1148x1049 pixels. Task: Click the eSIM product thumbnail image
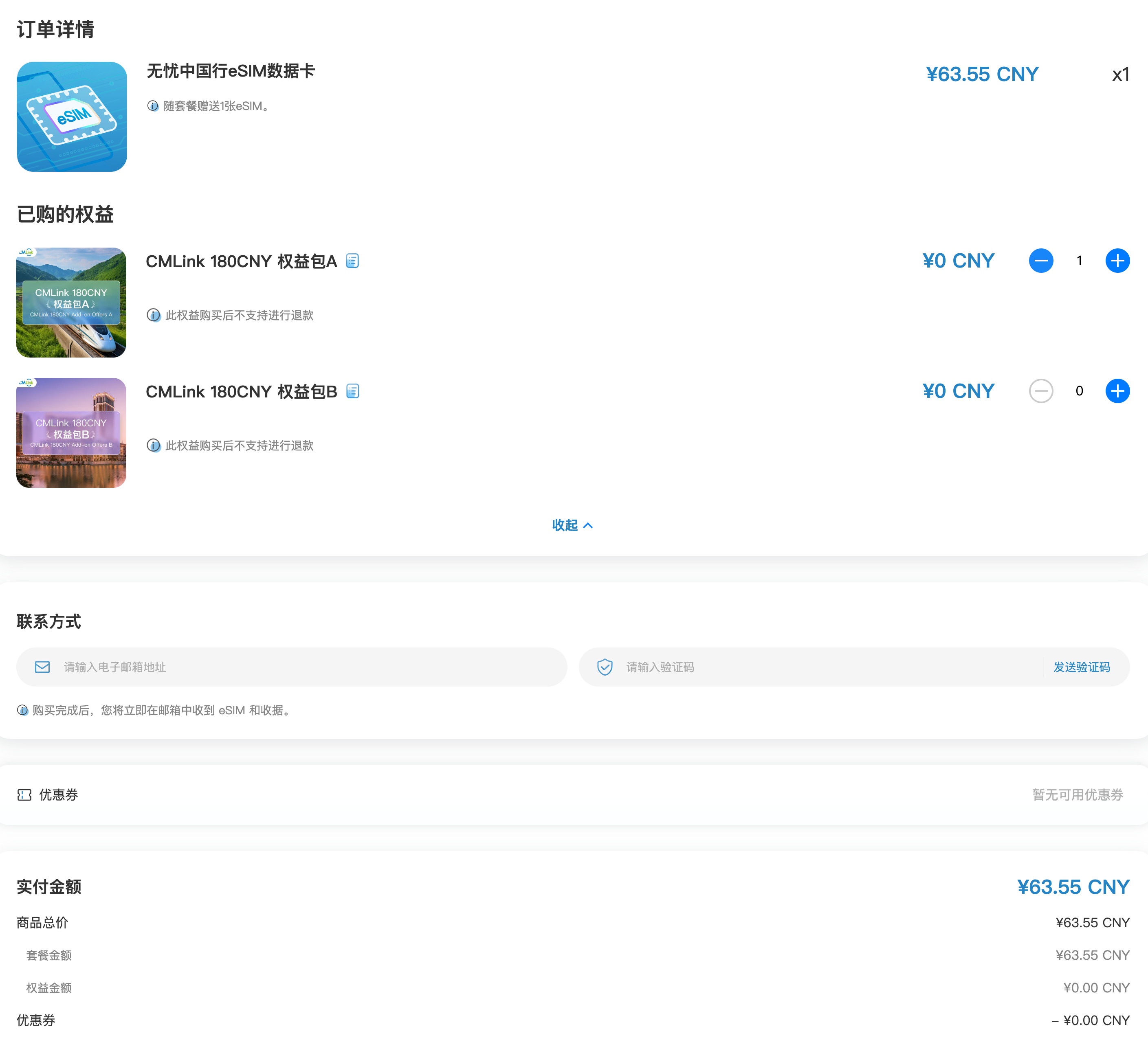(x=72, y=116)
